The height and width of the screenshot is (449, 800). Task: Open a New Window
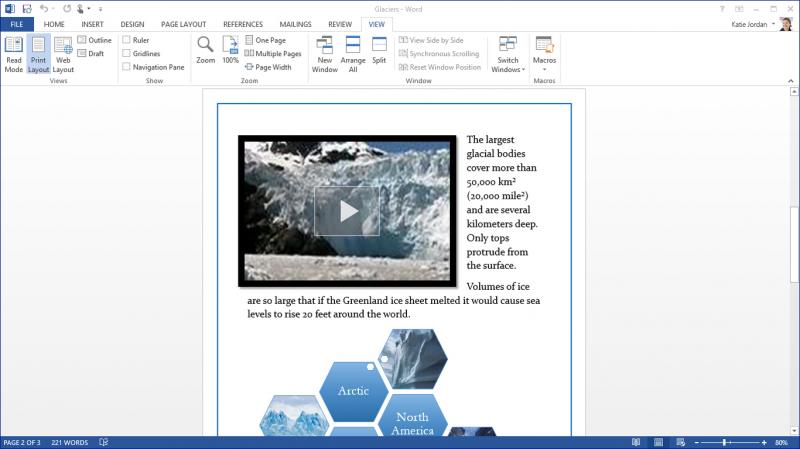pos(324,54)
